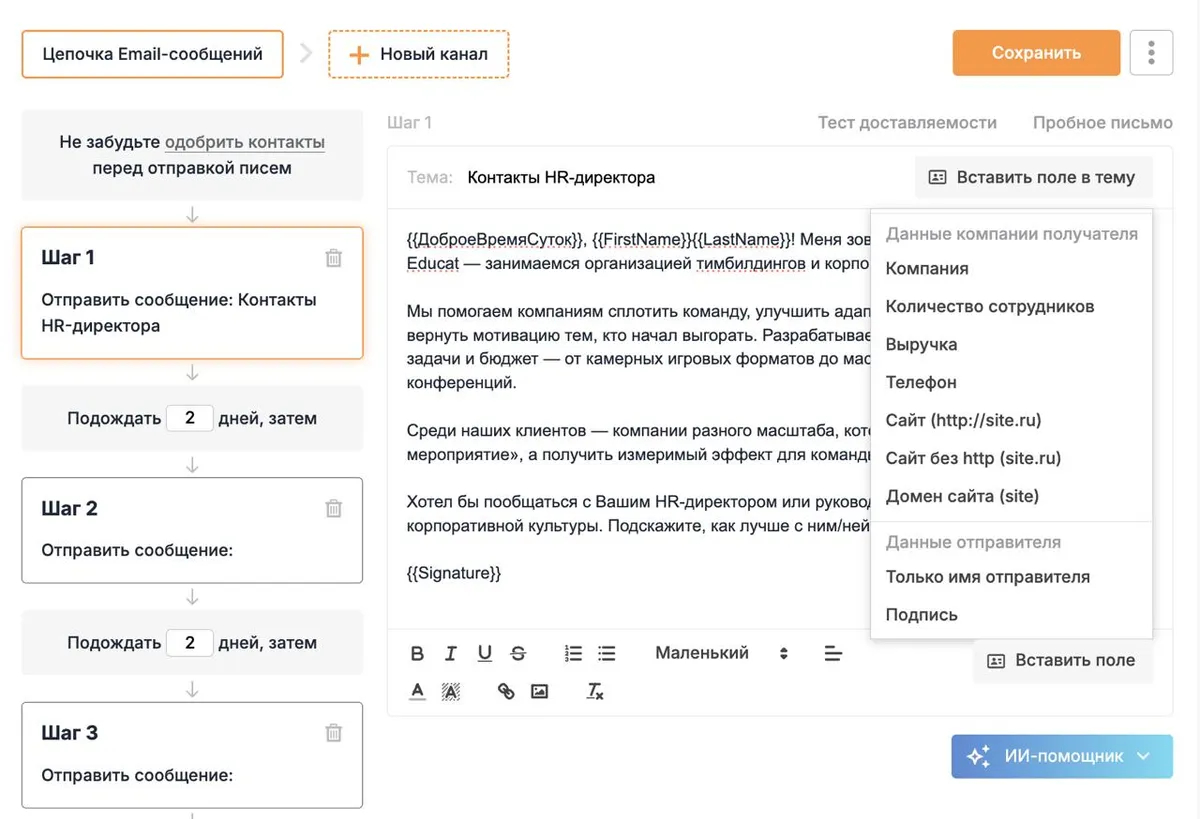1200x819 pixels.
Task: Delete Шаг 1 with trash icon
Action: (x=334, y=258)
